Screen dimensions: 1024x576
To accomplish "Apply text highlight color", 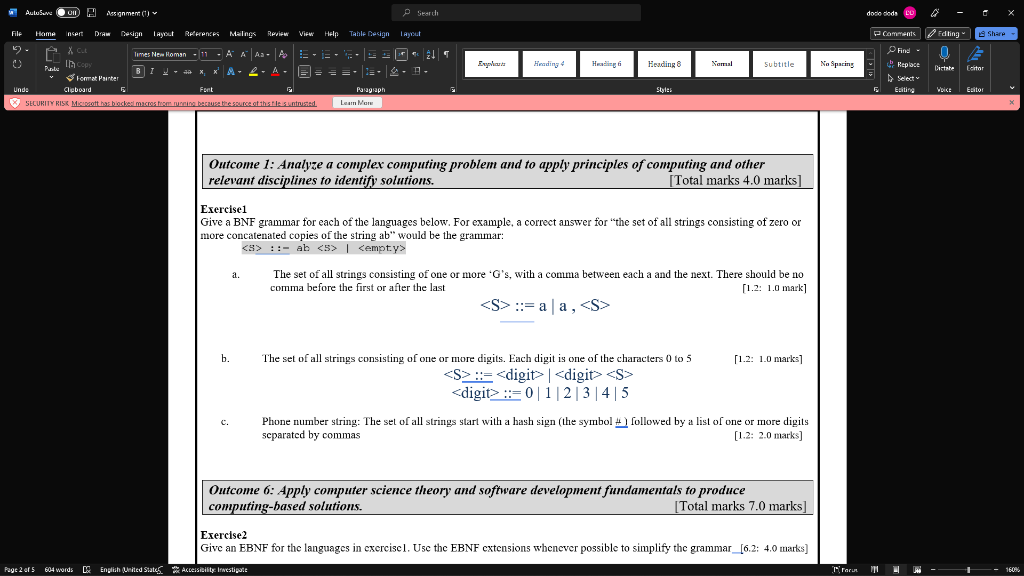I will tap(252, 72).
